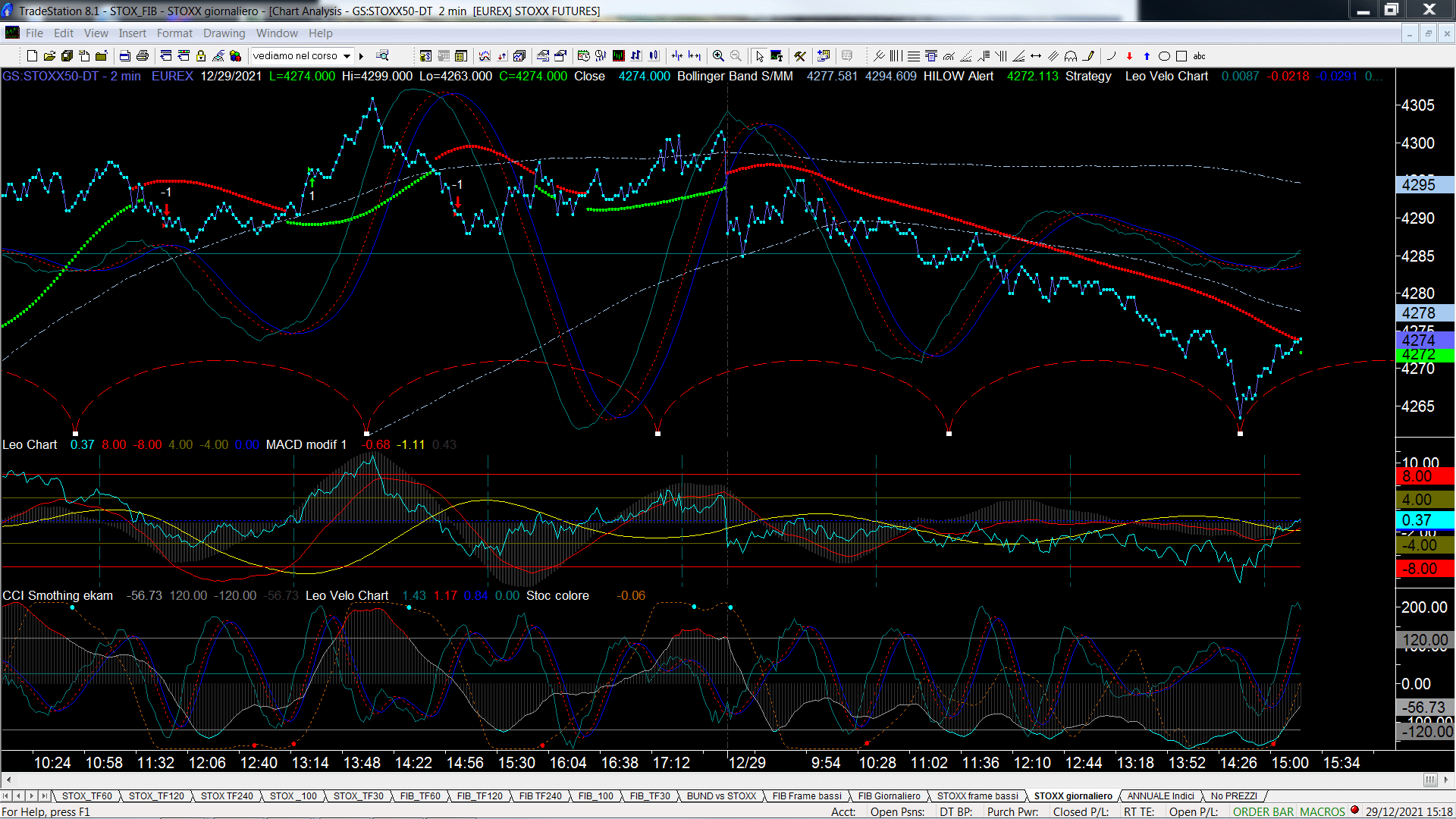Click the cyan 0.37 indicator value label

(1424, 520)
